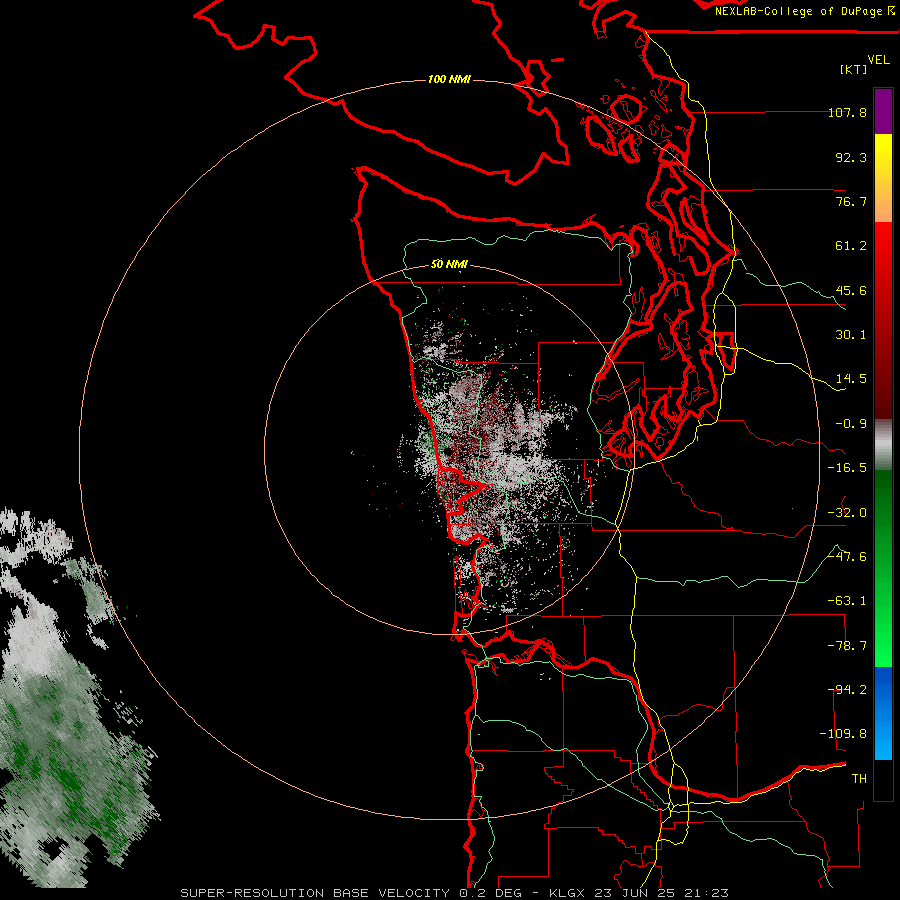Viewport: 900px width, 900px height.
Task: Click the -0.9 velocity scale value
Action: click(851, 424)
